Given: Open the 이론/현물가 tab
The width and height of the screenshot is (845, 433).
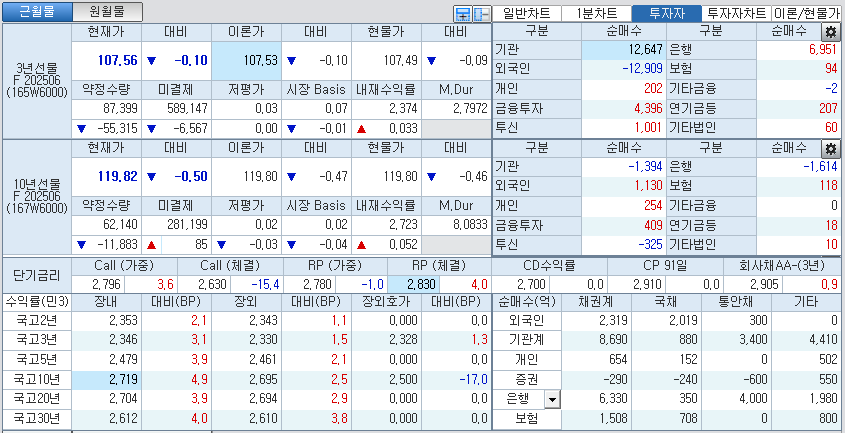Looking at the screenshot, I should coord(807,13).
